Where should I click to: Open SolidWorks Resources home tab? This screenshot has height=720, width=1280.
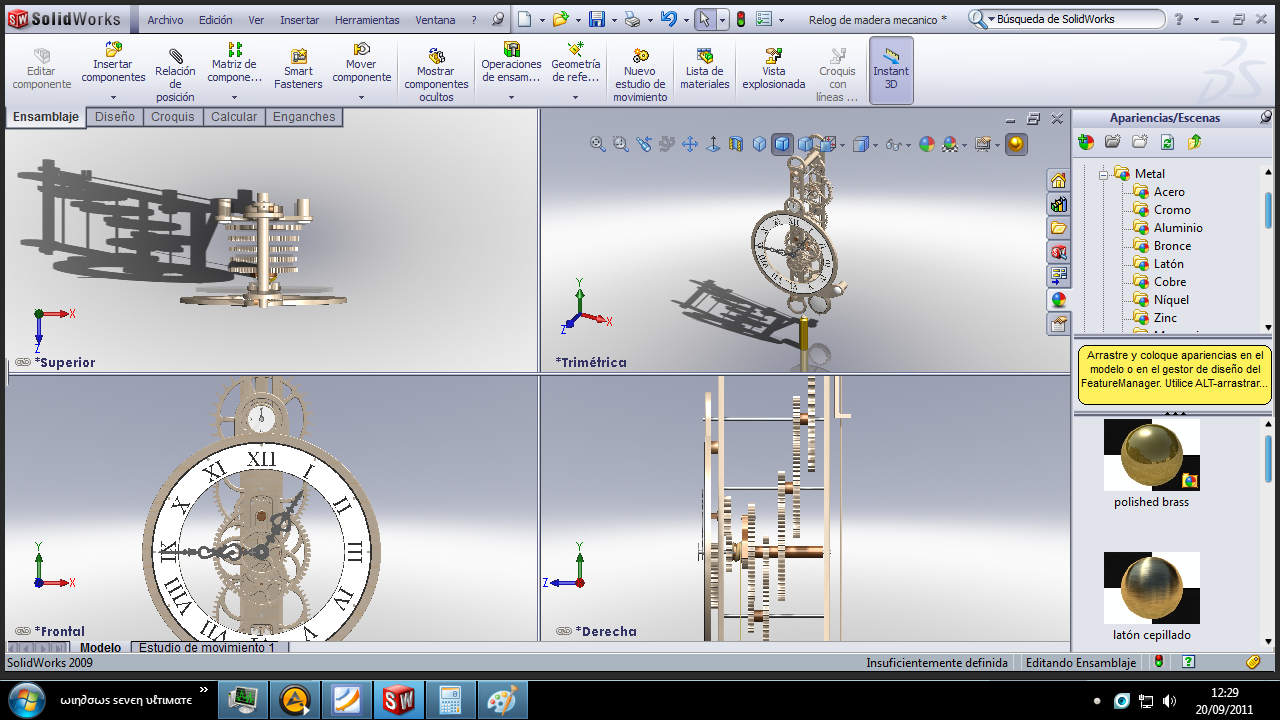tap(1059, 180)
